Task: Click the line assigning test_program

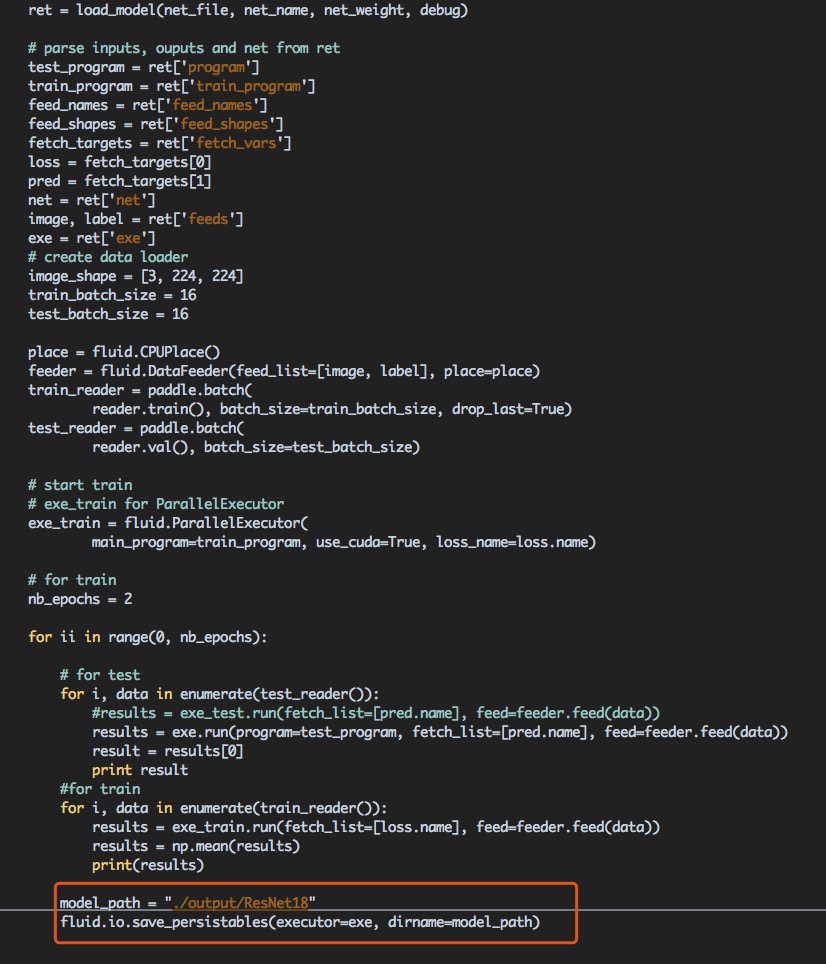Action: 144,67
